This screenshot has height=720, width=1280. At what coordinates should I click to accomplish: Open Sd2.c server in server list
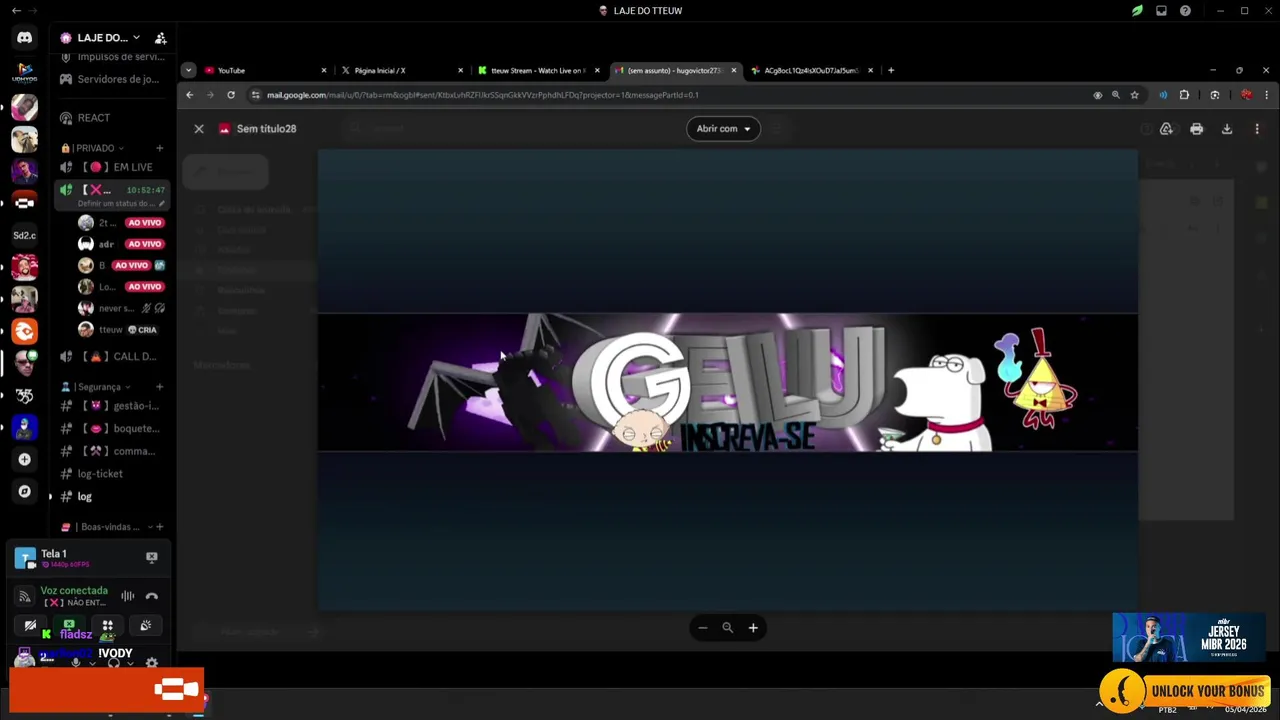click(24, 235)
